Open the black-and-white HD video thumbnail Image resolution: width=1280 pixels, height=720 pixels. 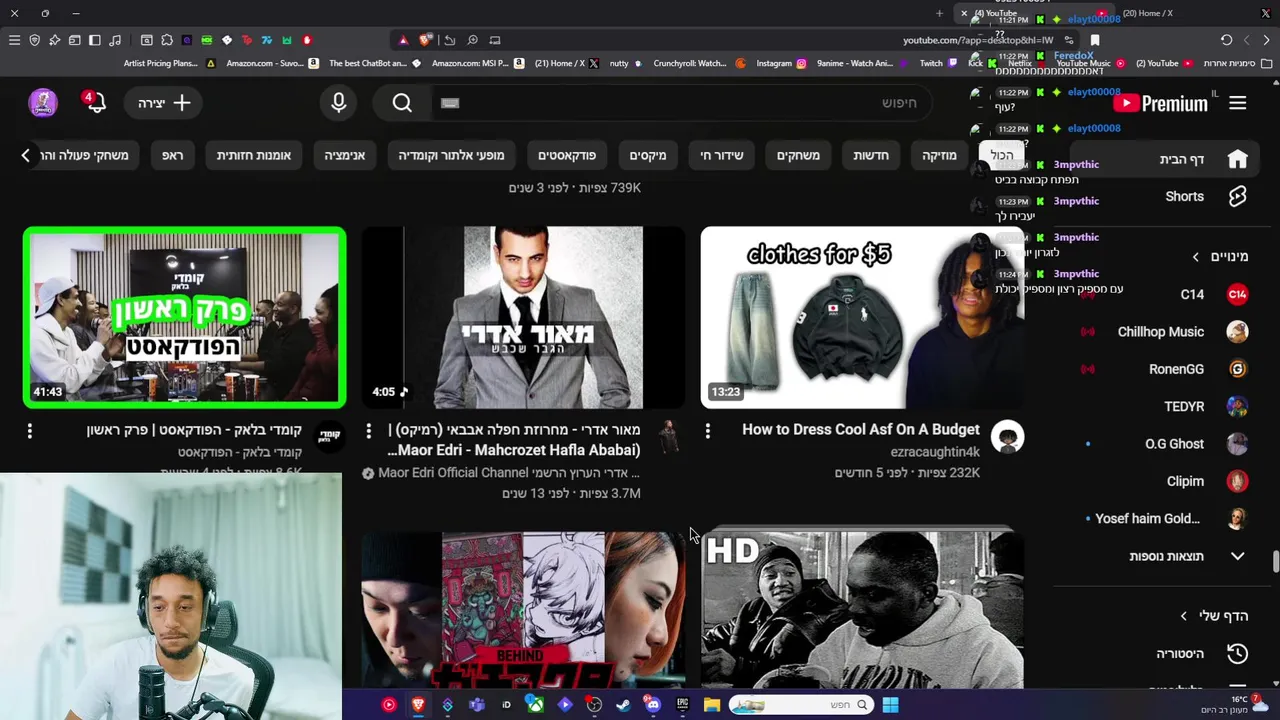862,610
